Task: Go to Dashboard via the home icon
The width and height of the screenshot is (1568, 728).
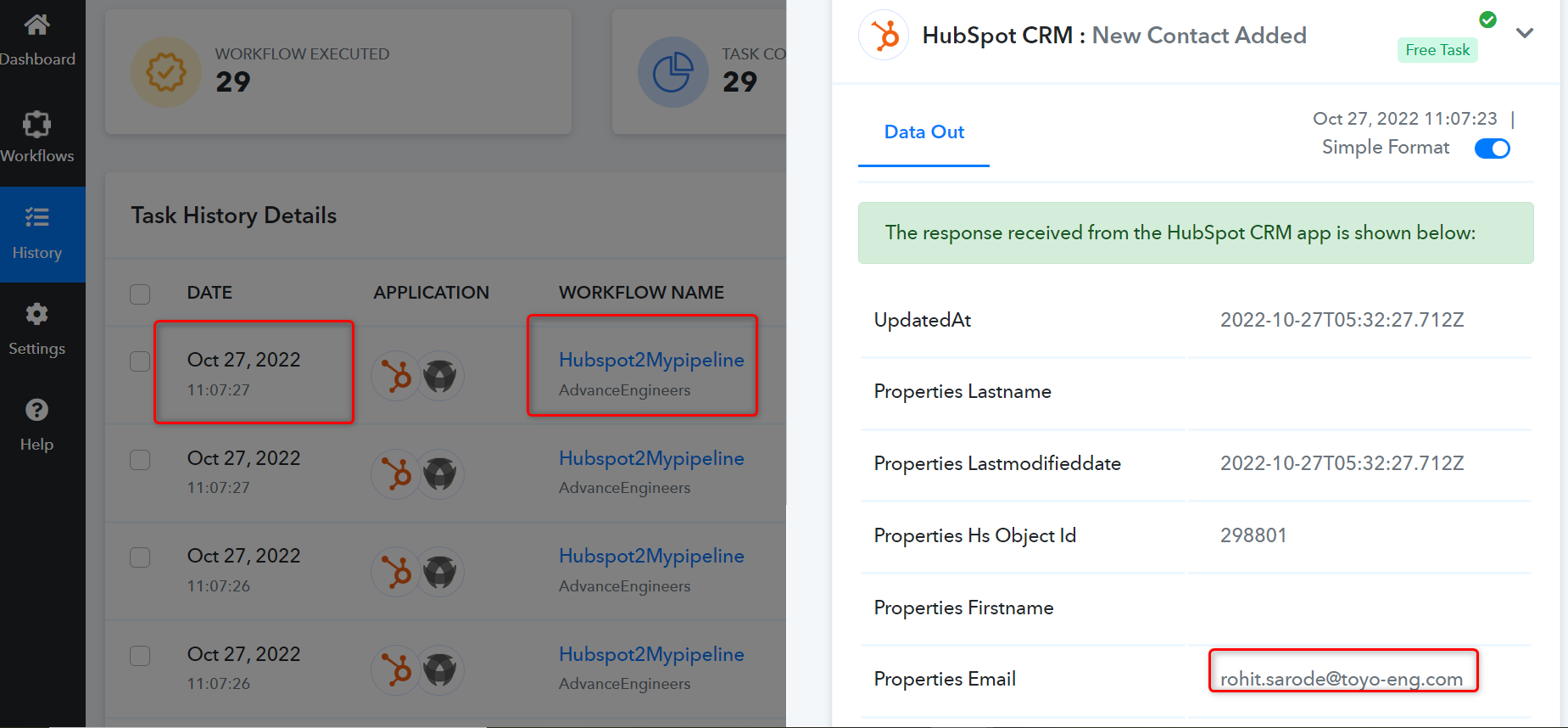Action: tap(36, 25)
